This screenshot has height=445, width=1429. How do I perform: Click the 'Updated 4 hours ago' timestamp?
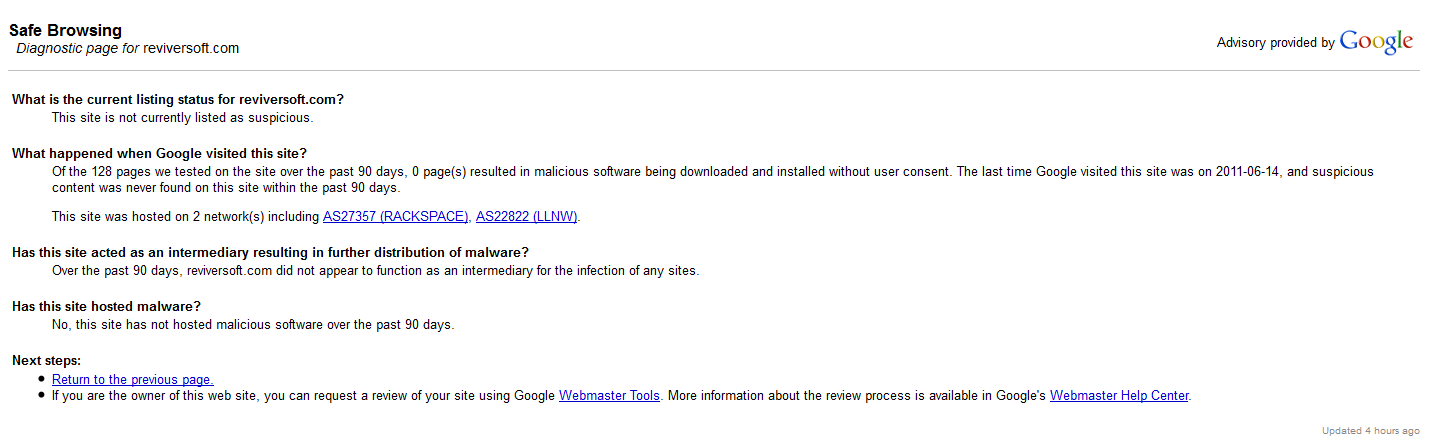(1370, 431)
